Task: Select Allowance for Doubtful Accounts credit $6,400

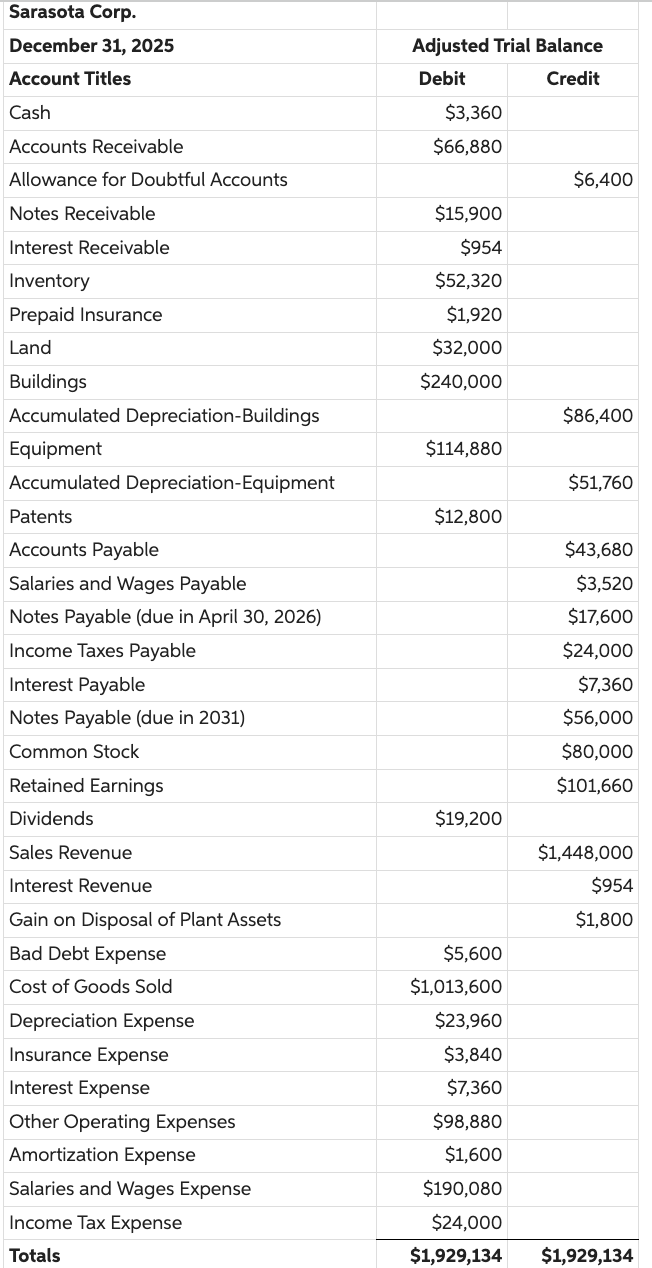Action: [x=603, y=180]
